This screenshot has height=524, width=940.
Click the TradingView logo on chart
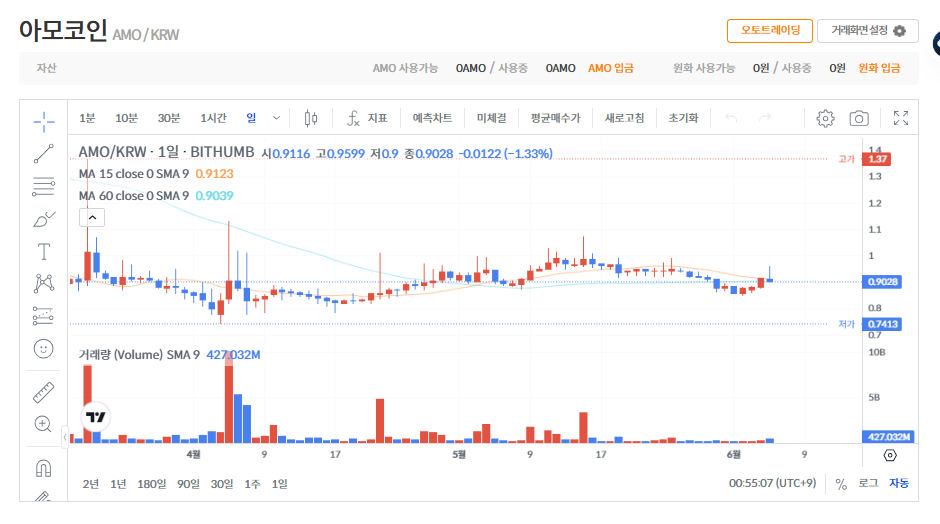tap(95, 417)
